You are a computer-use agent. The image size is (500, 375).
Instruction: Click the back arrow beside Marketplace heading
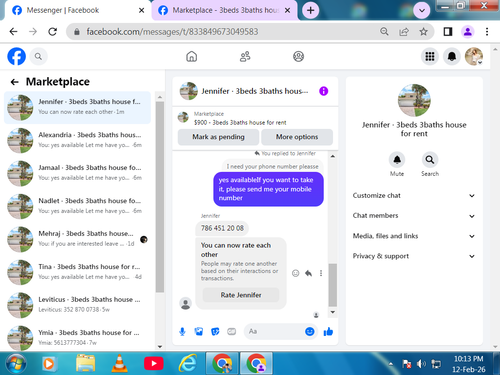point(14,82)
